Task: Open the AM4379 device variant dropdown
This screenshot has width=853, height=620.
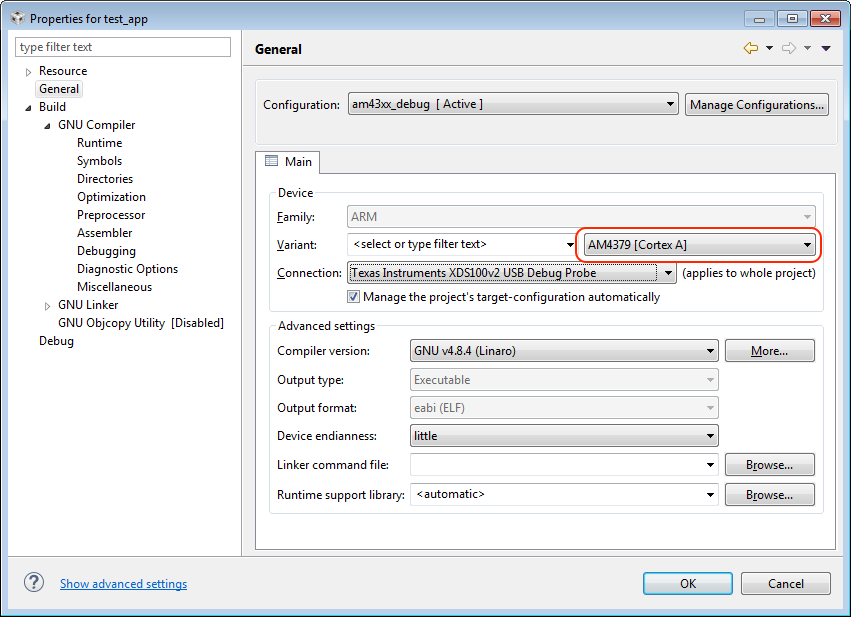Action: tap(807, 245)
